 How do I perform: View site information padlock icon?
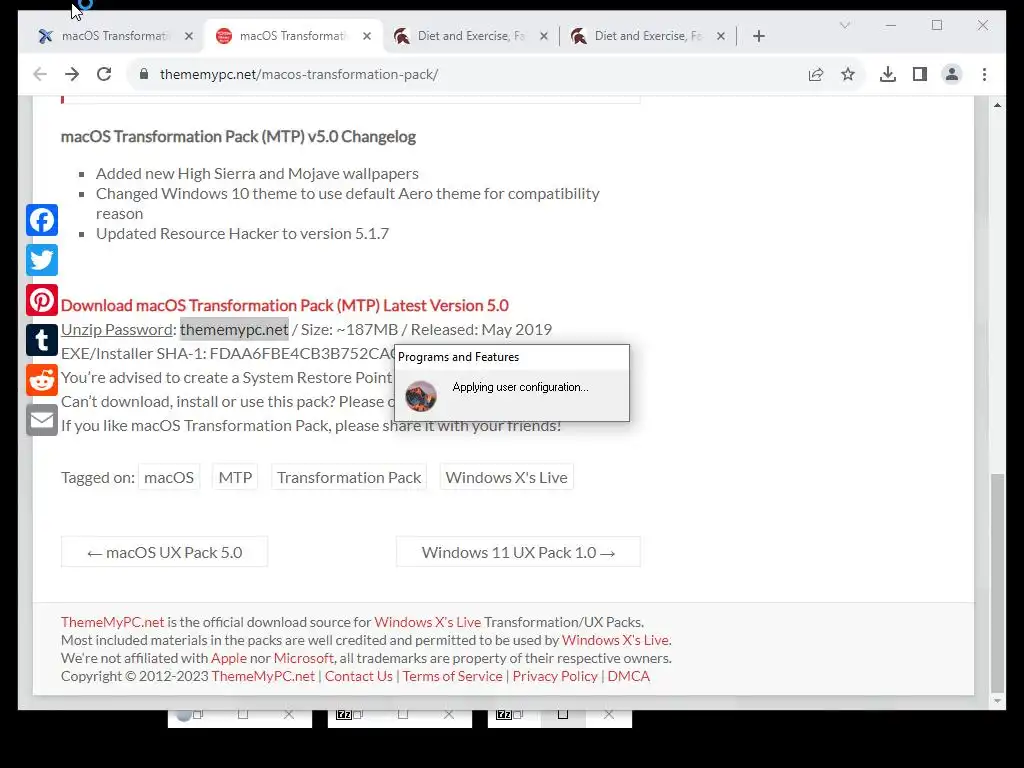pyautogui.click(x=144, y=74)
